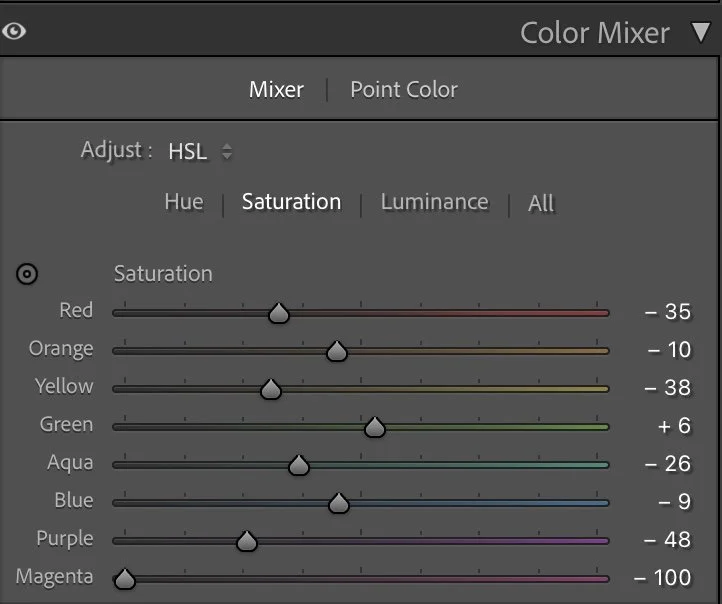Viewport: 722px width, 604px height.
Task: Select the Luminance tab
Action: 434,202
